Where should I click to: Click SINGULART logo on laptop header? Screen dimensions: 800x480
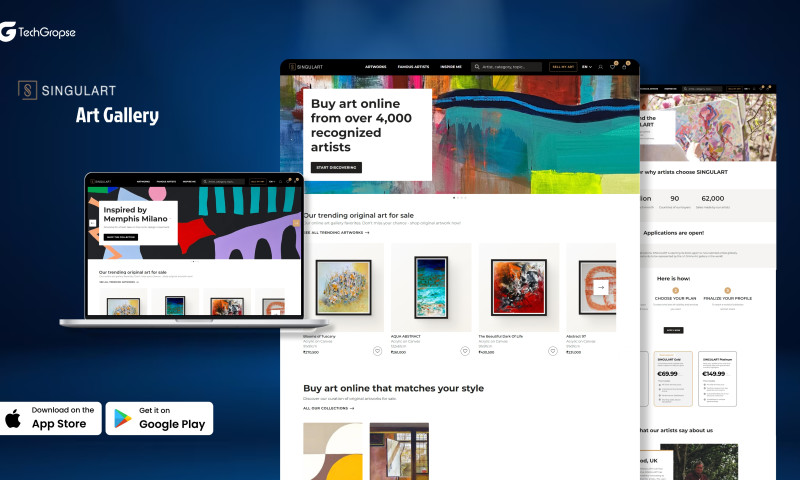pyautogui.click(x=101, y=182)
